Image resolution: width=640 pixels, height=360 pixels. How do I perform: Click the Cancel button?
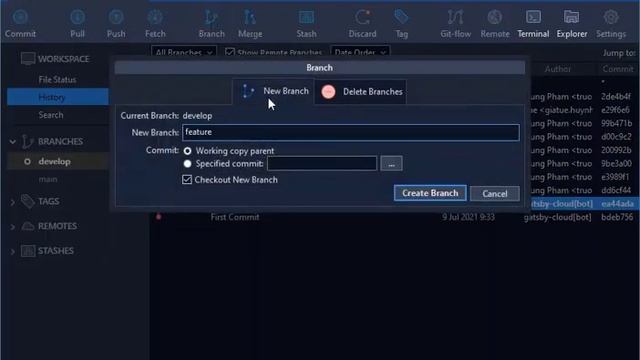point(495,193)
